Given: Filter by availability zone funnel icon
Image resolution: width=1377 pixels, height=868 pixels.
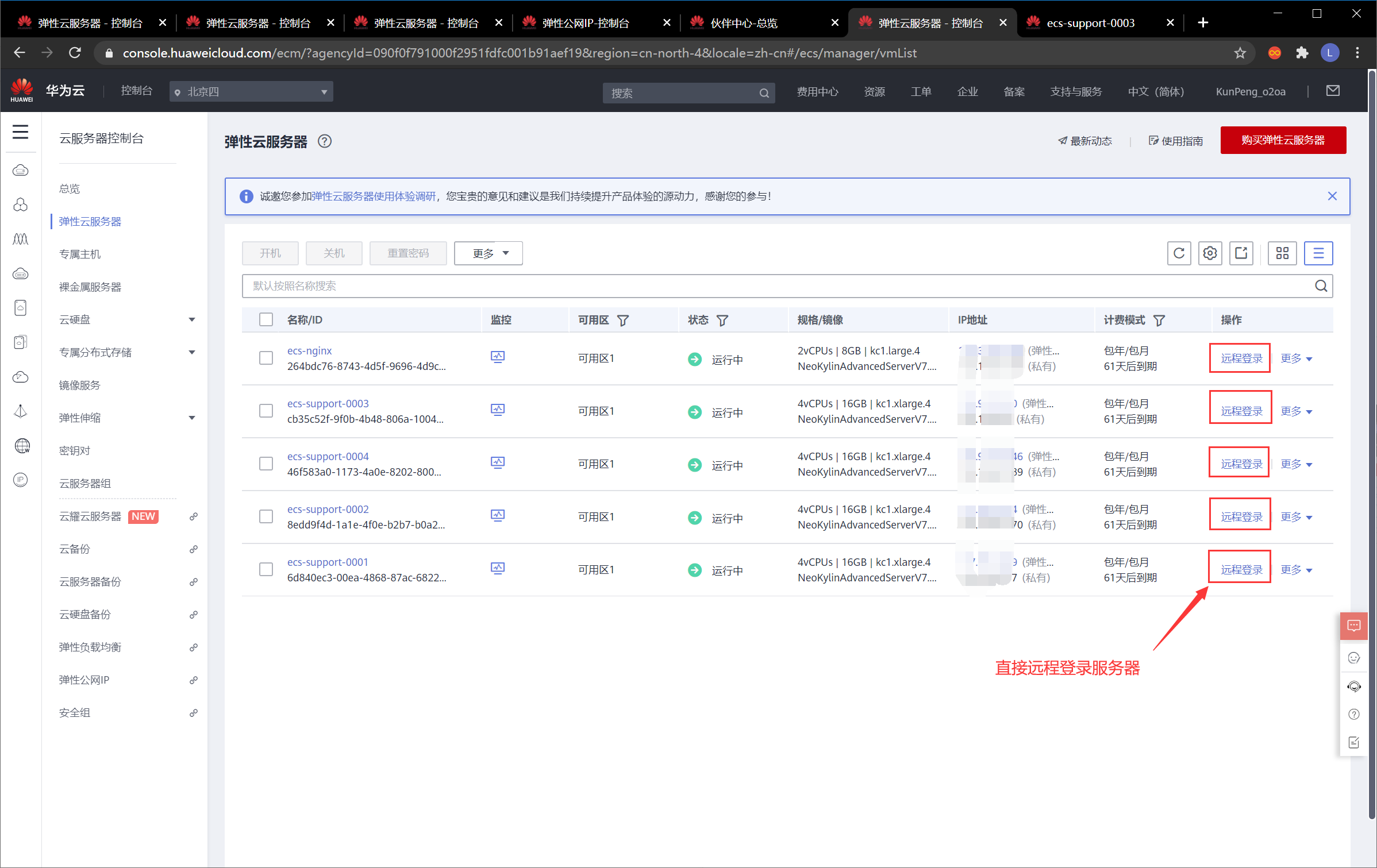Looking at the screenshot, I should [623, 320].
